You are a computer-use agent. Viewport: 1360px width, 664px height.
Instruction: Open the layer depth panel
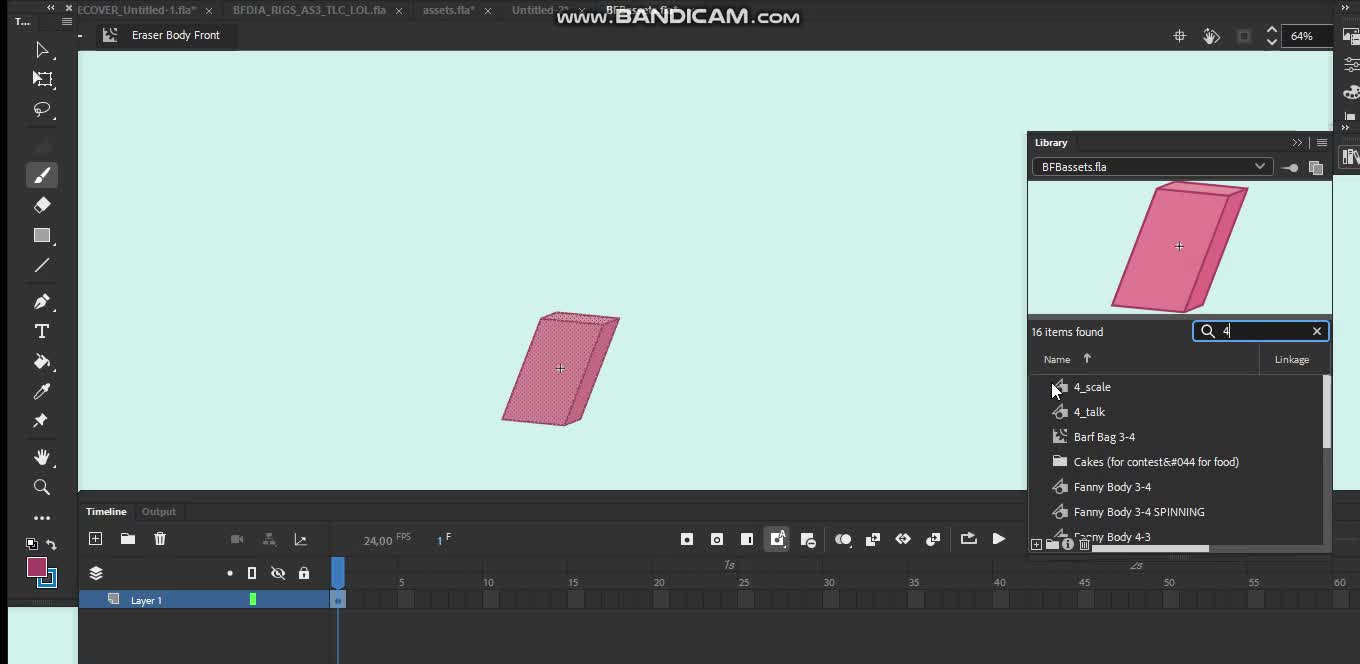(x=301, y=539)
